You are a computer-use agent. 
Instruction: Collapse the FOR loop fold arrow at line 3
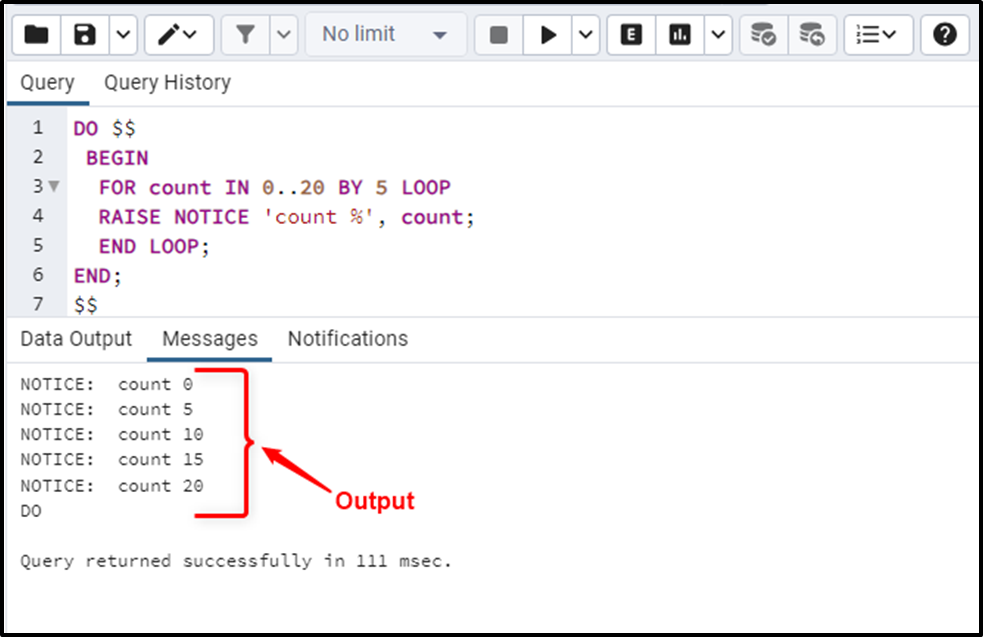click(x=55, y=186)
